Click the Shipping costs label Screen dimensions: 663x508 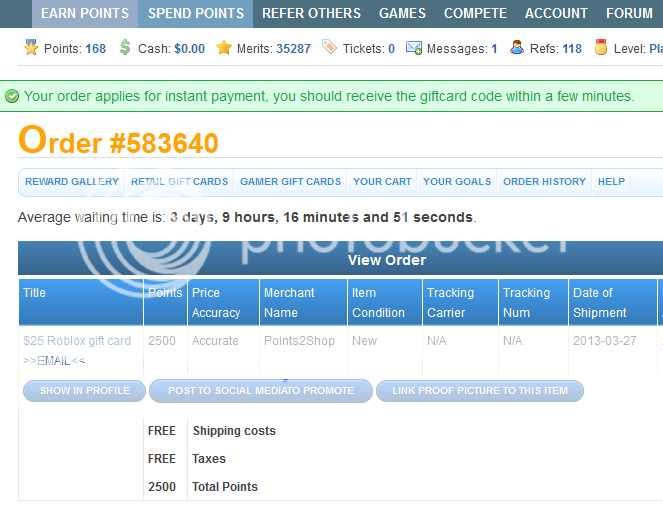(234, 431)
